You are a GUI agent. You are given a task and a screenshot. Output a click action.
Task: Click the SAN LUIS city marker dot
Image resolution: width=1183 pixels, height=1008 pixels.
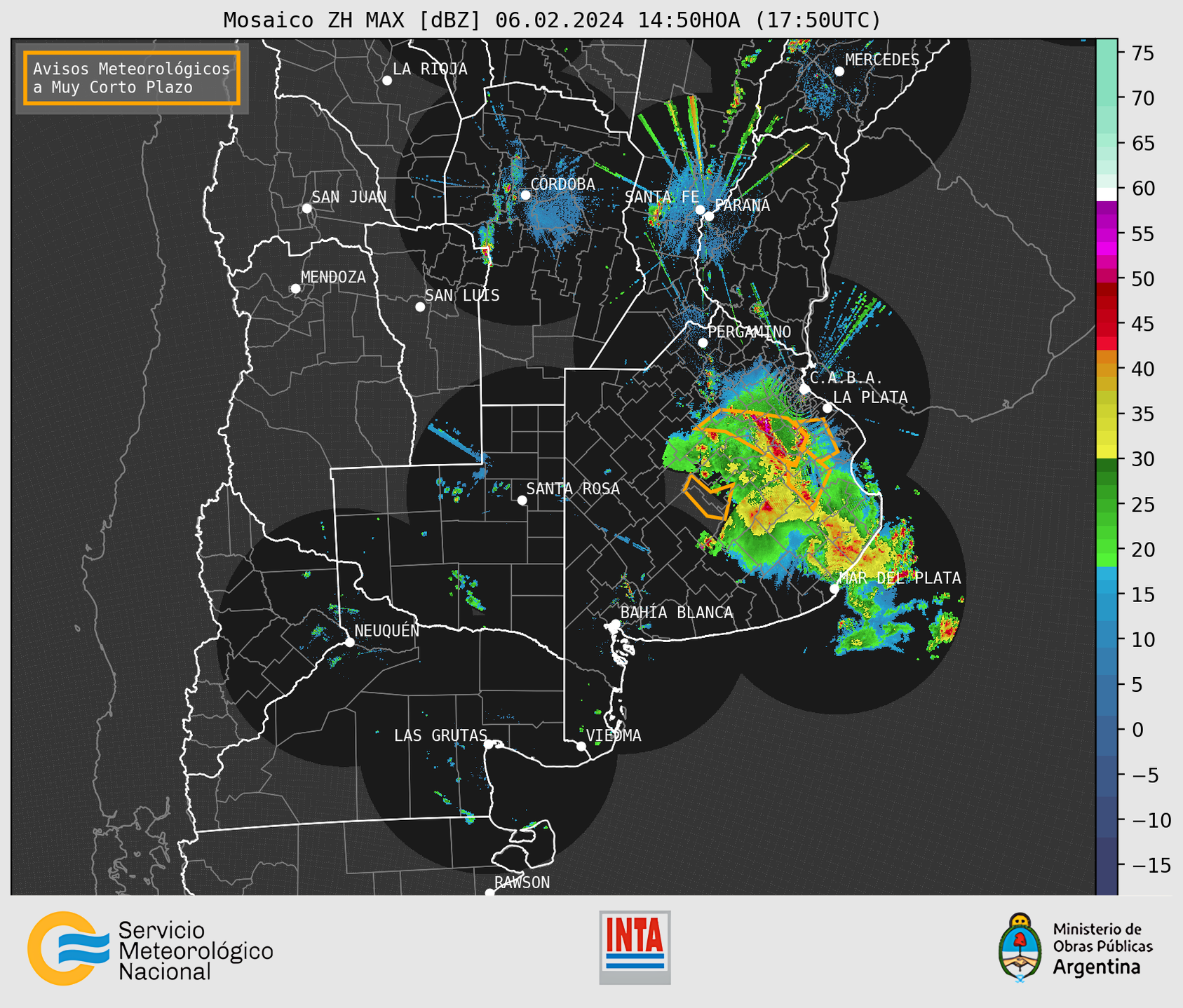420,306
